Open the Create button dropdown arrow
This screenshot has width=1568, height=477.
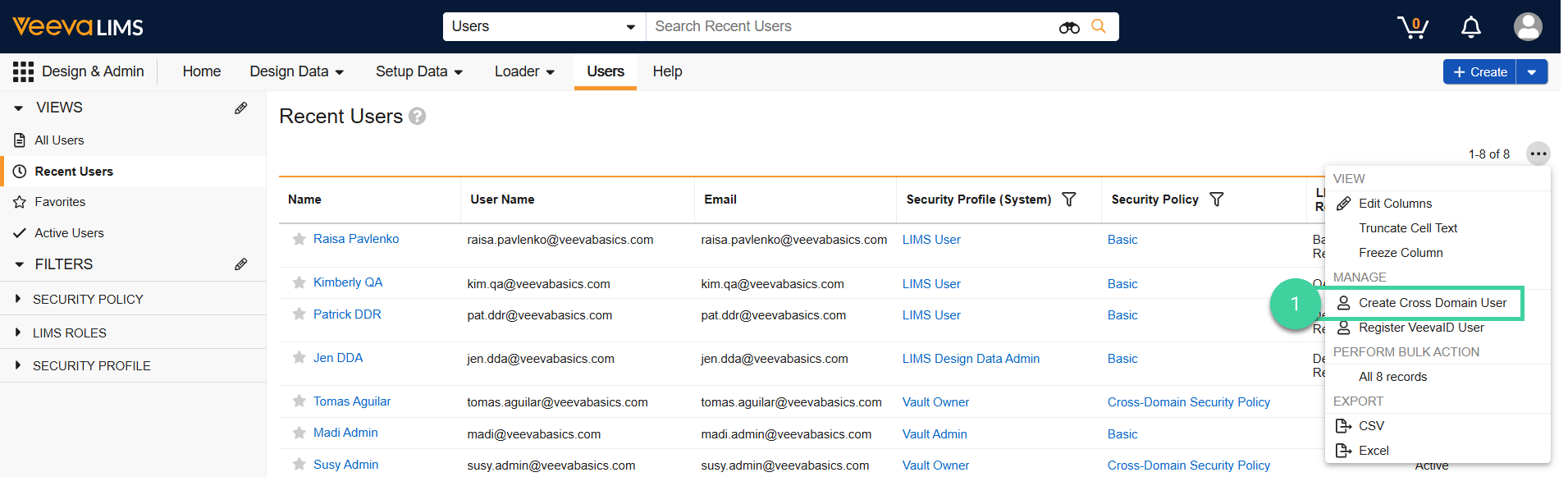coord(1531,72)
